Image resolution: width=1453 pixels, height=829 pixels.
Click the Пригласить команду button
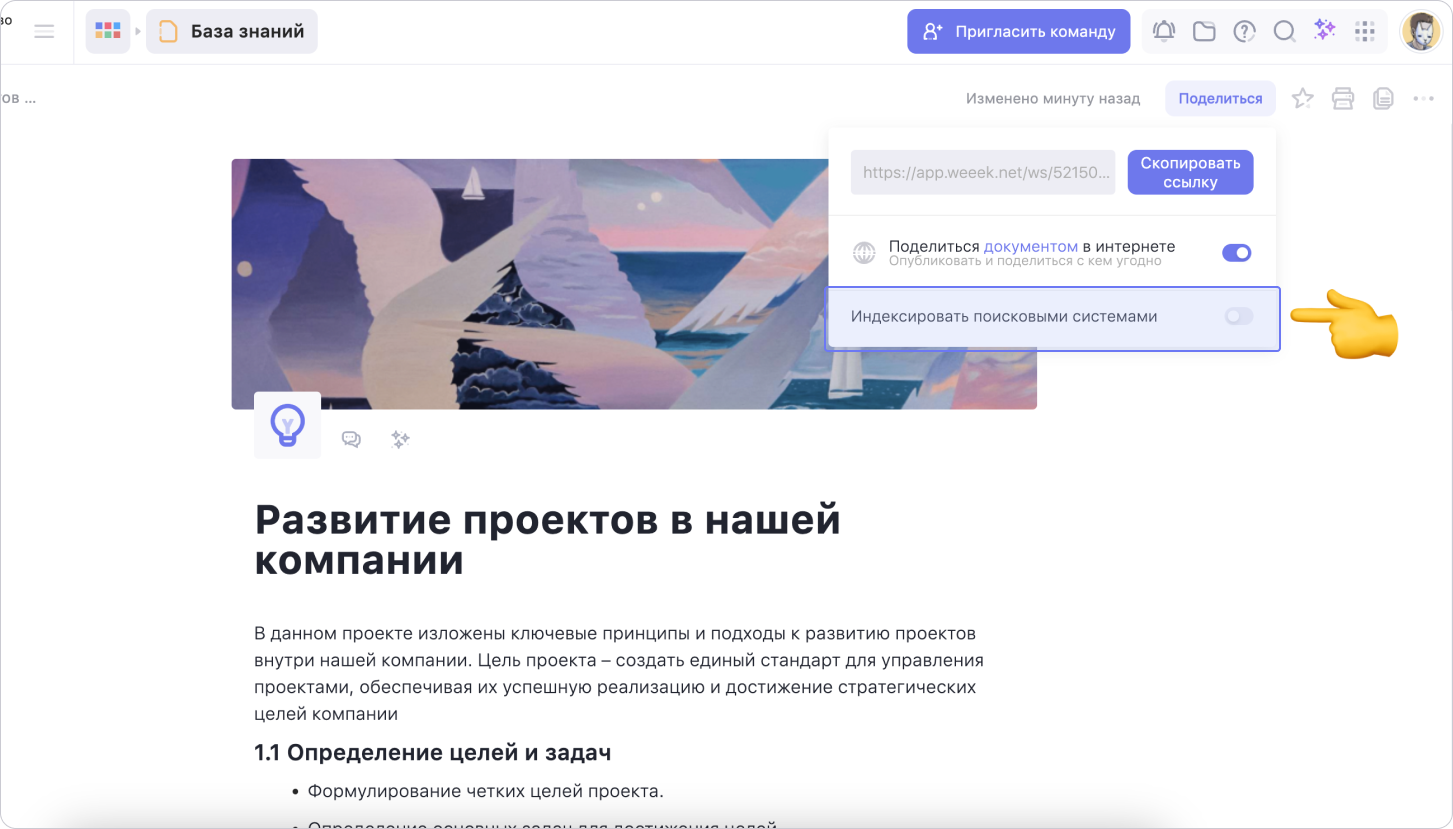(1019, 31)
